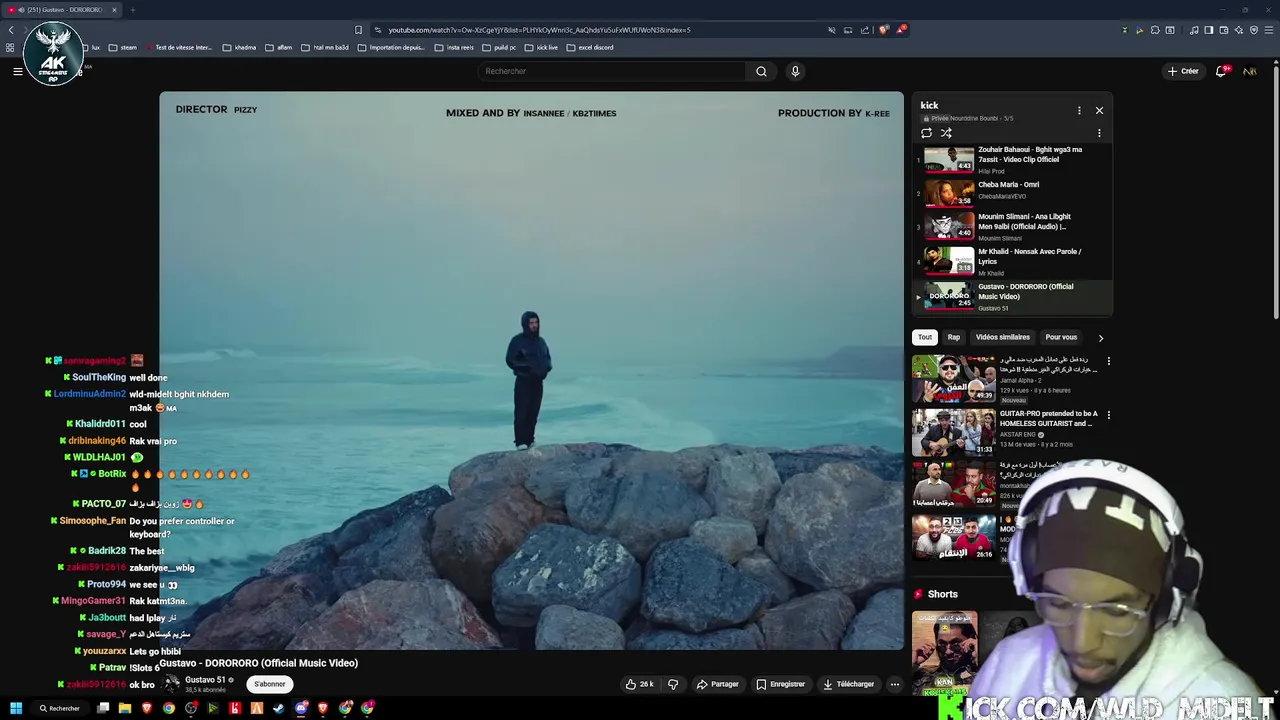Viewport: 1280px width, 720px height.
Task: Open the YouTube notifications bell
Action: pyautogui.click(x=1221, y=71)
